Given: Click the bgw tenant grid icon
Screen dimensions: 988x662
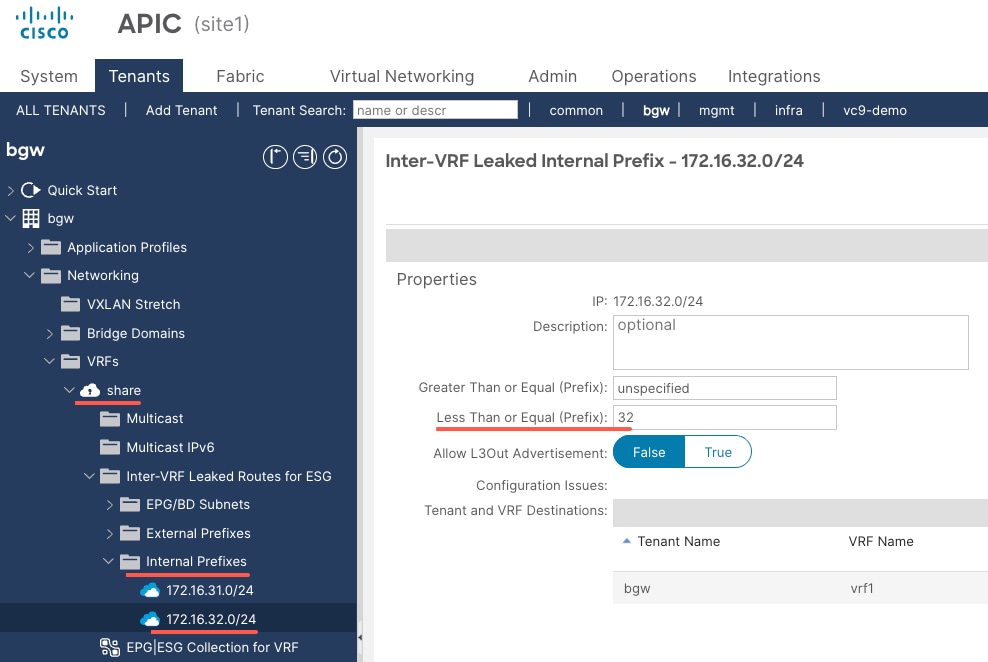Looking at the screenshot, I should [x=30, y=219].
